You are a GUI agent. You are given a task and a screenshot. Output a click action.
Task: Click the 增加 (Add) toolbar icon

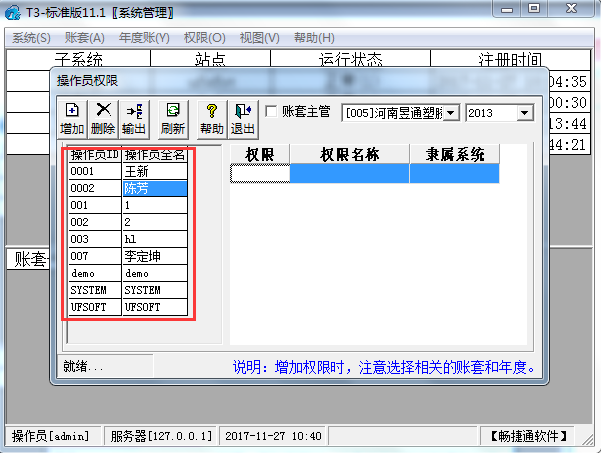pos(72,119)
